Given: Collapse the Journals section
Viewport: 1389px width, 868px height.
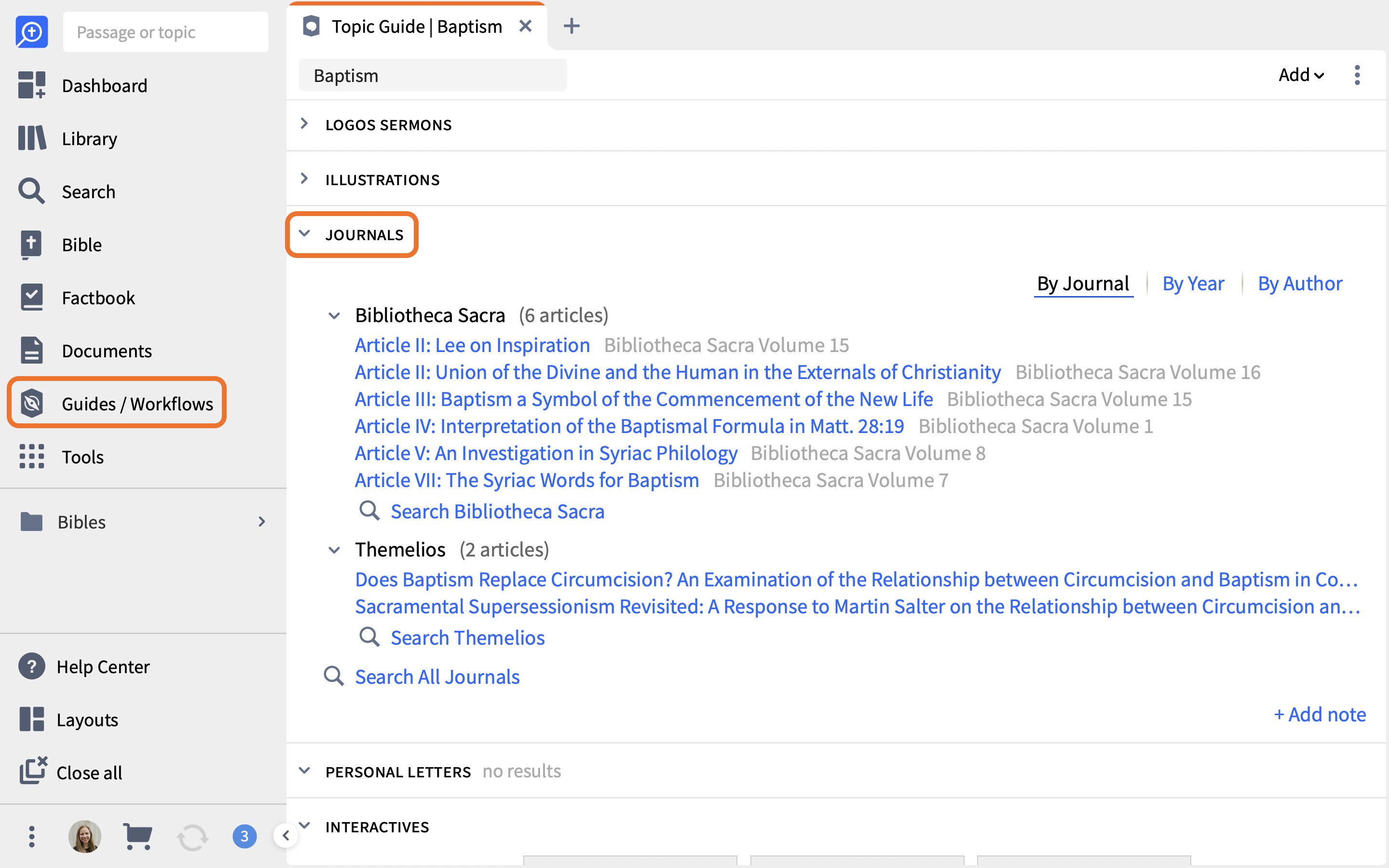Looking at the screenshot, I should (304, 234).
